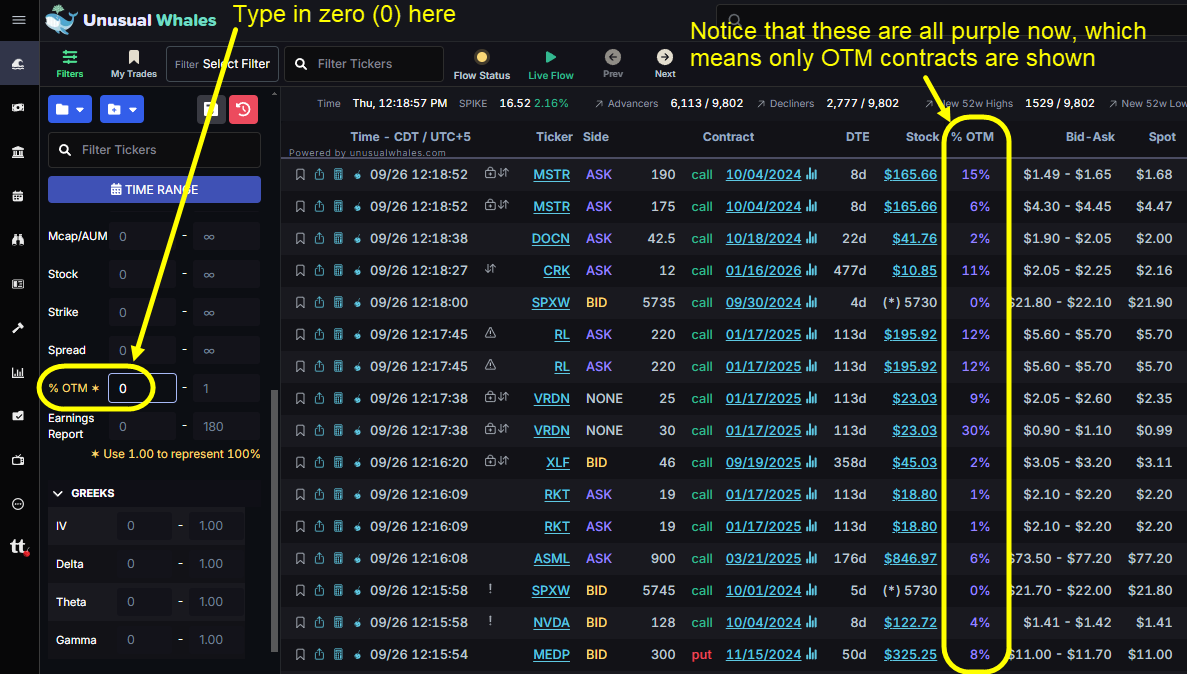Open calculator icon on the CRK row
This screenshot has width=1187, height=674.
[338, 270]
